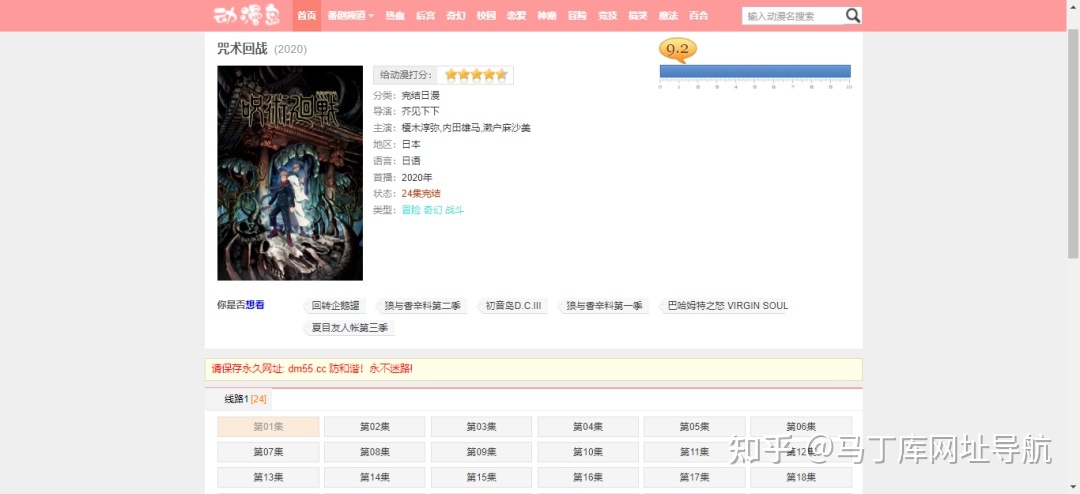Open the 冒险 genre tag link

point(411,210)
